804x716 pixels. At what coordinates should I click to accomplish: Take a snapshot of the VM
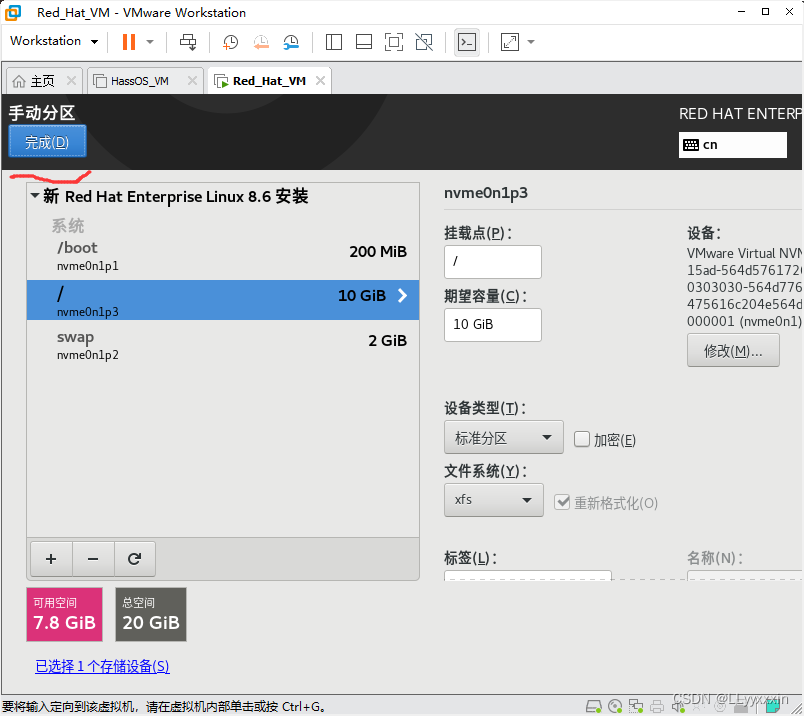pos(230,42)
